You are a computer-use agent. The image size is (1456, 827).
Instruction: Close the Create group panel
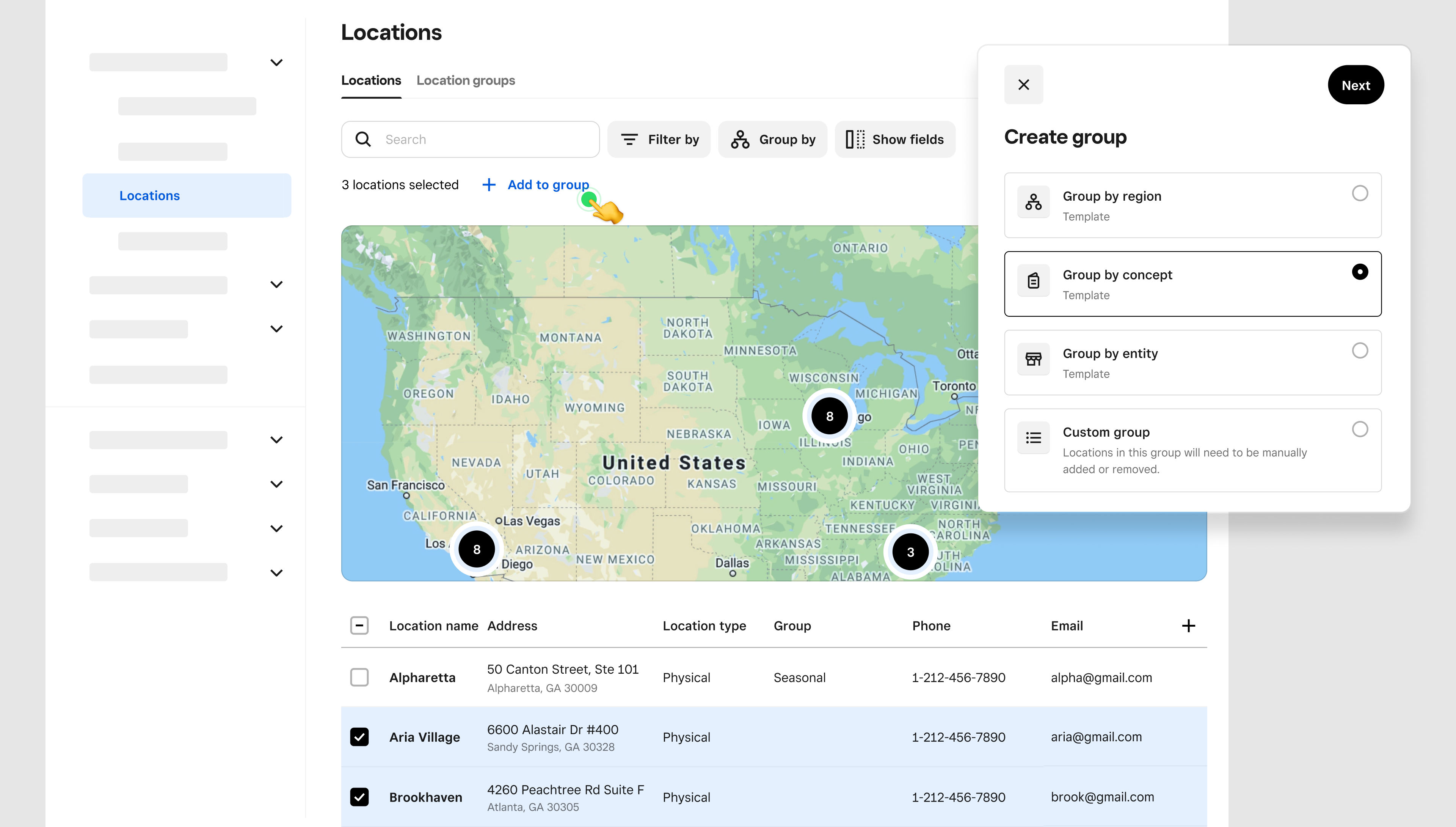[1023, 85]
